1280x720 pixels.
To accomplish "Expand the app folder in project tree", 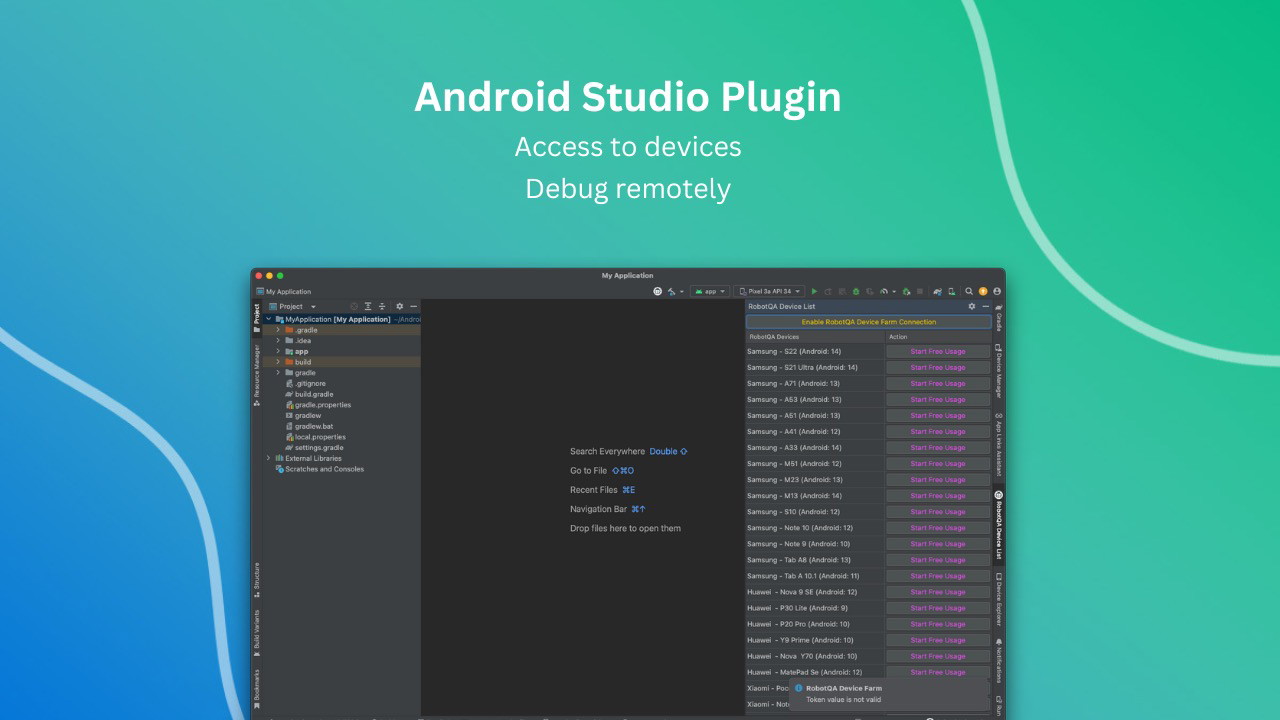I will pos(278,351).
